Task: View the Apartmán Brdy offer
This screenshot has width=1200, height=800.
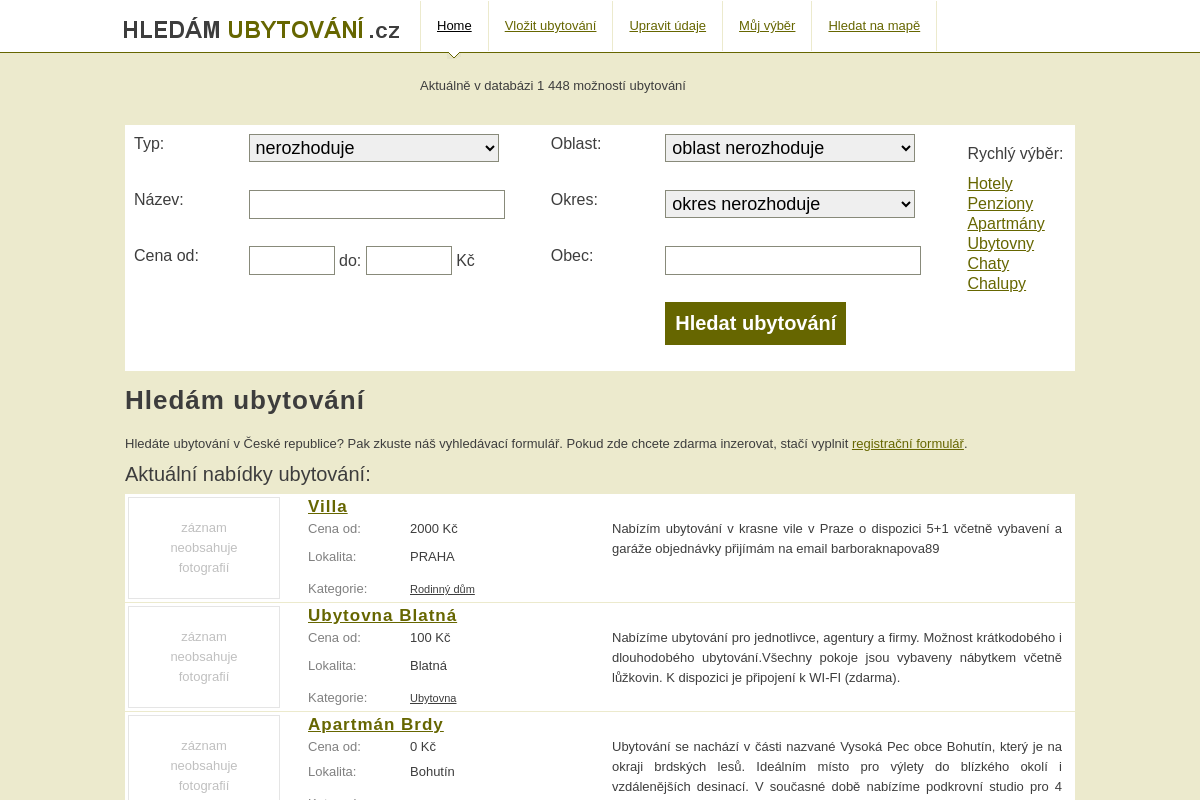Action: click(375, 724)
